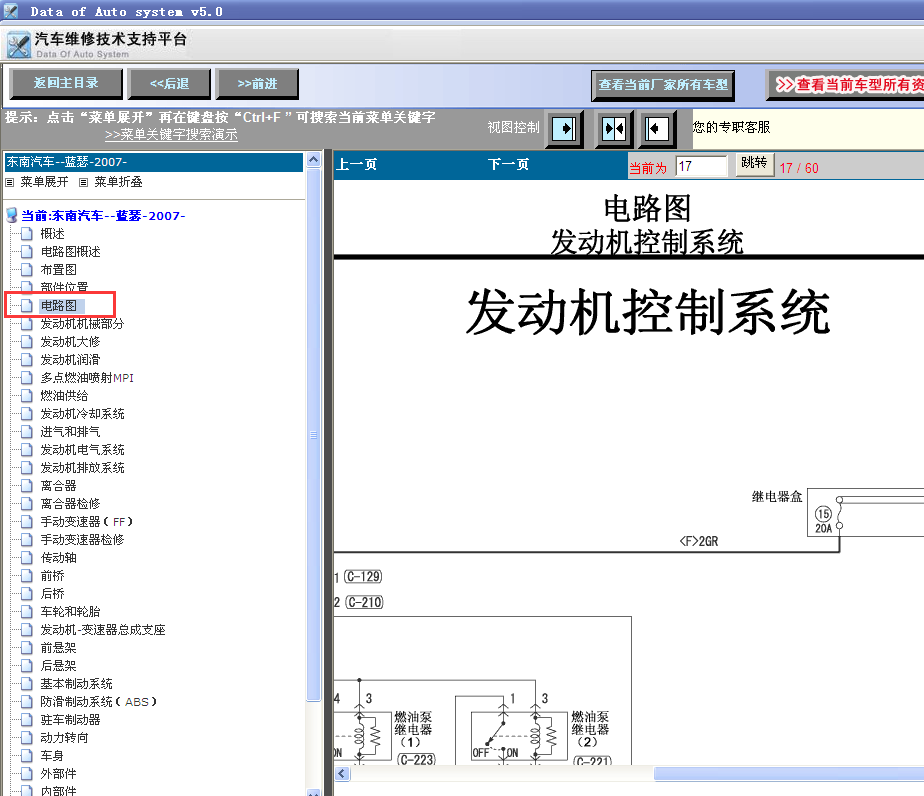Click the page icon beside 基本制动系统

27,684
